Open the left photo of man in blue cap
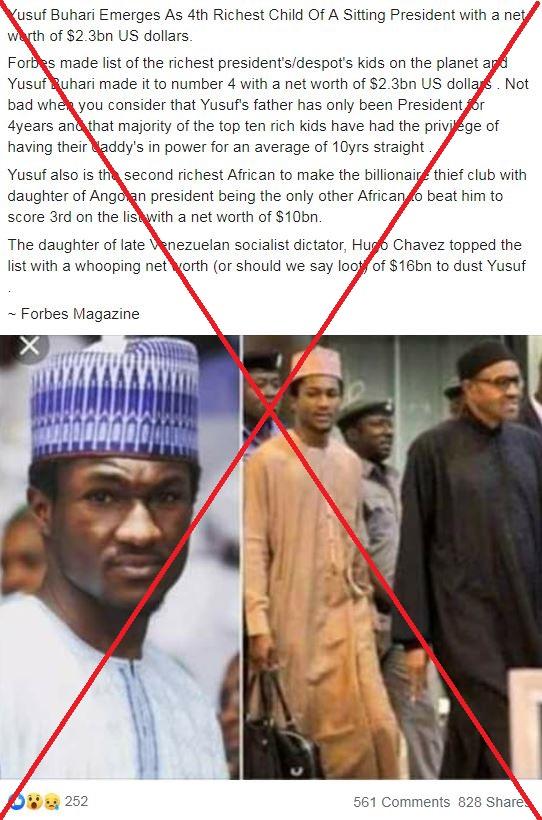Viewport: 542px width, 820px height. (119, 557)
